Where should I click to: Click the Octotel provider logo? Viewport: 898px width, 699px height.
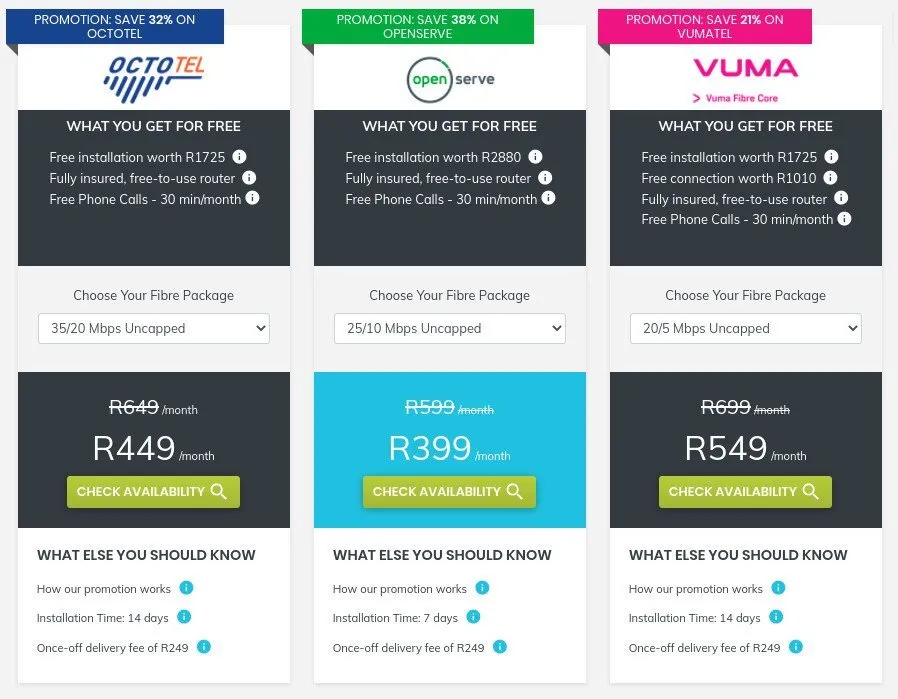(153, 78)
